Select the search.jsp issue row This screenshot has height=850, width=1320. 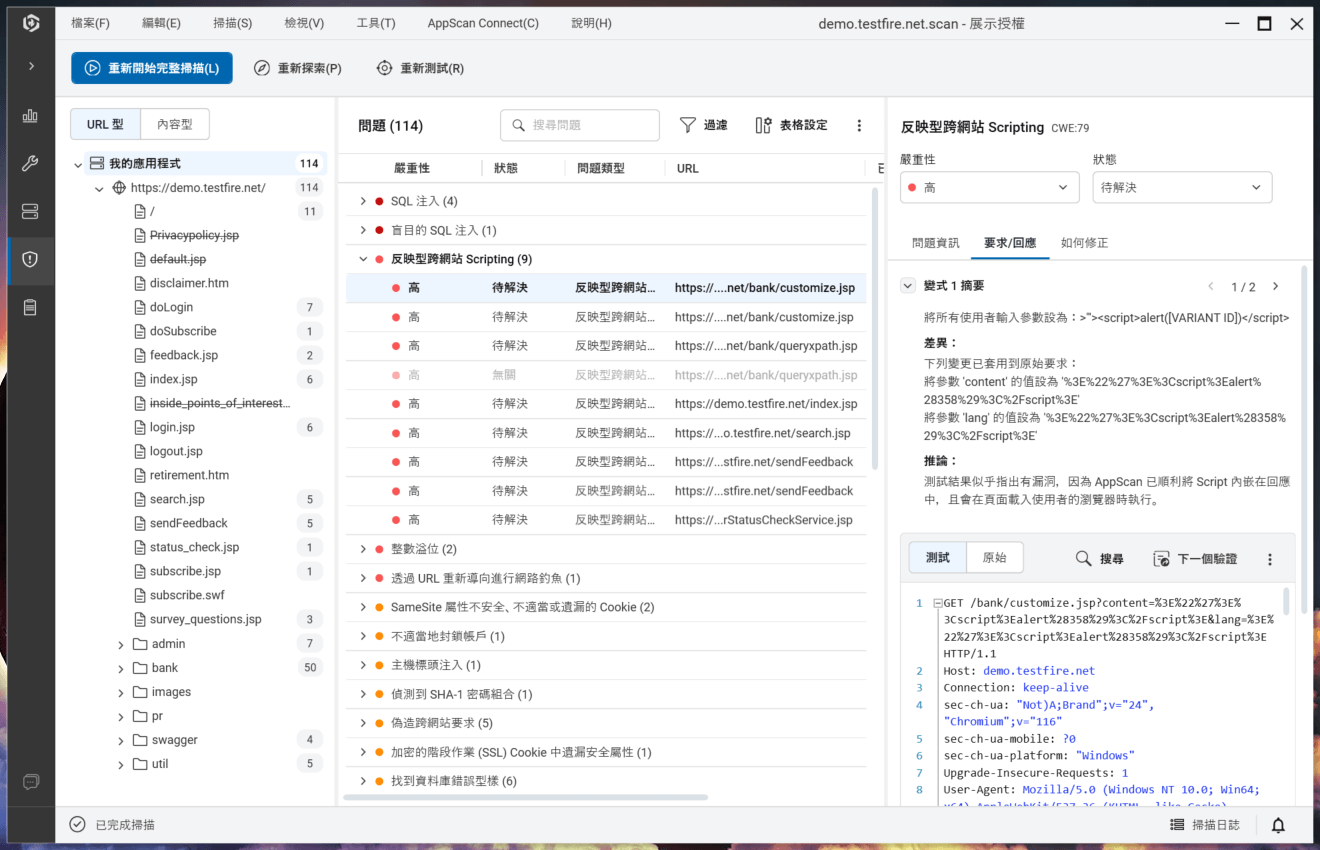(x=606, y=433)
